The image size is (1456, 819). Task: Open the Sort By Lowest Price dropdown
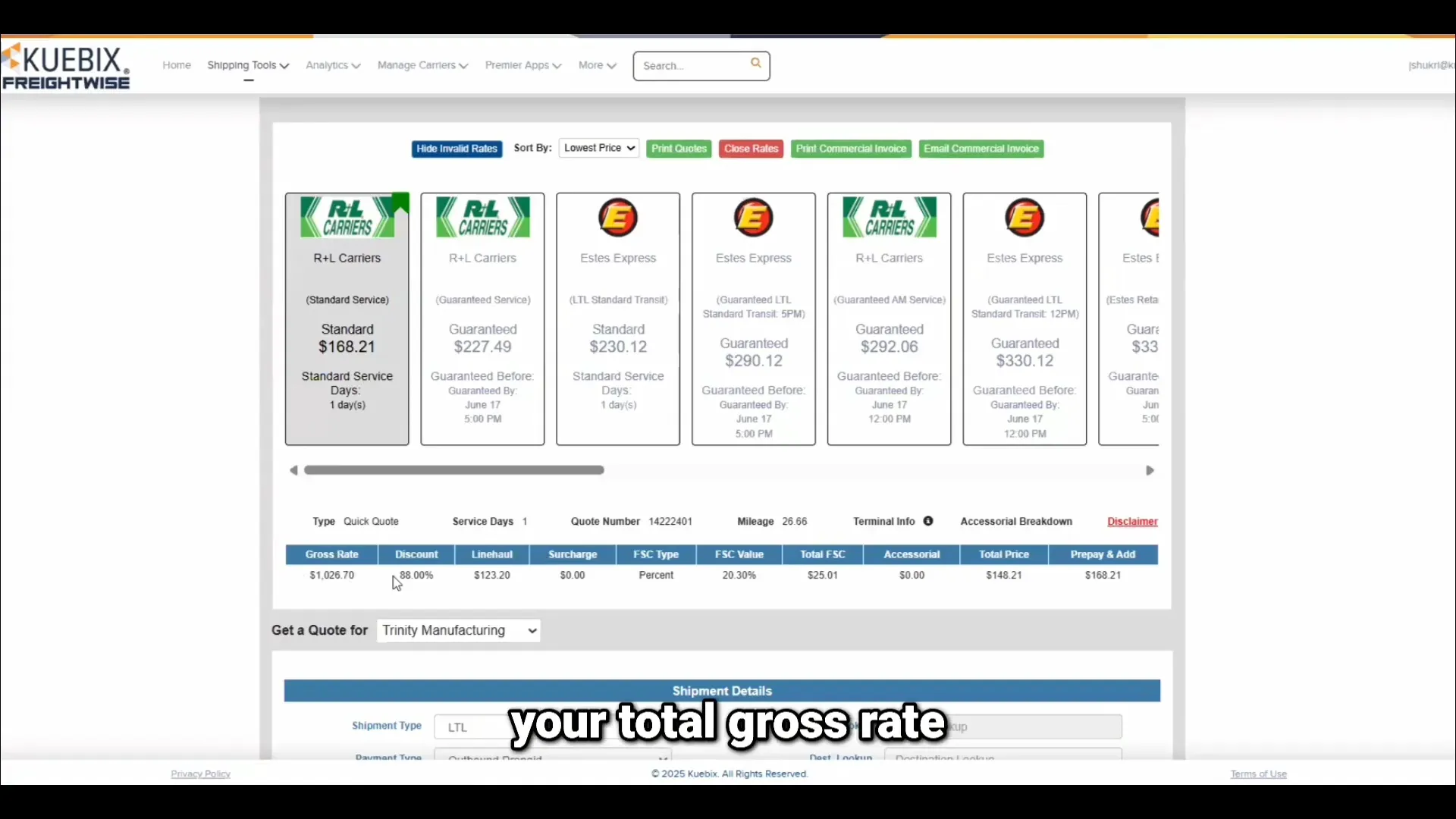coord(598,148)
